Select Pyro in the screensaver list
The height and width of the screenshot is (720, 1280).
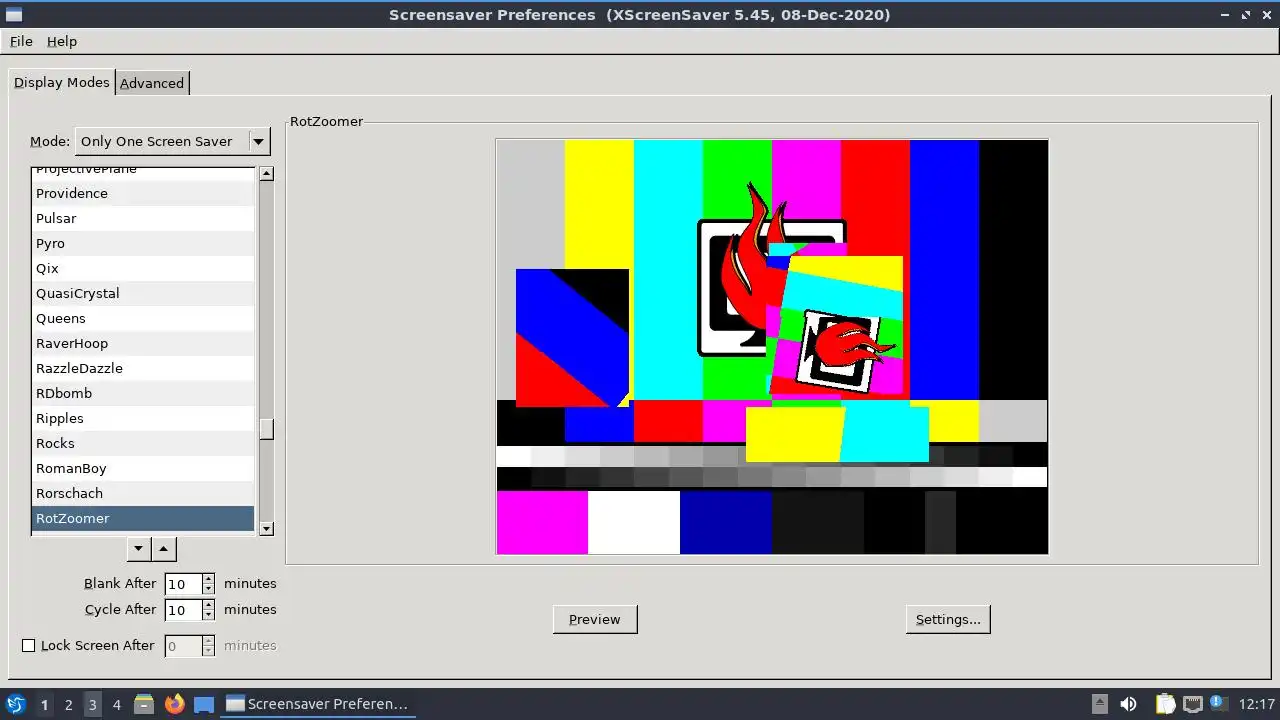[x=143, y=243]
